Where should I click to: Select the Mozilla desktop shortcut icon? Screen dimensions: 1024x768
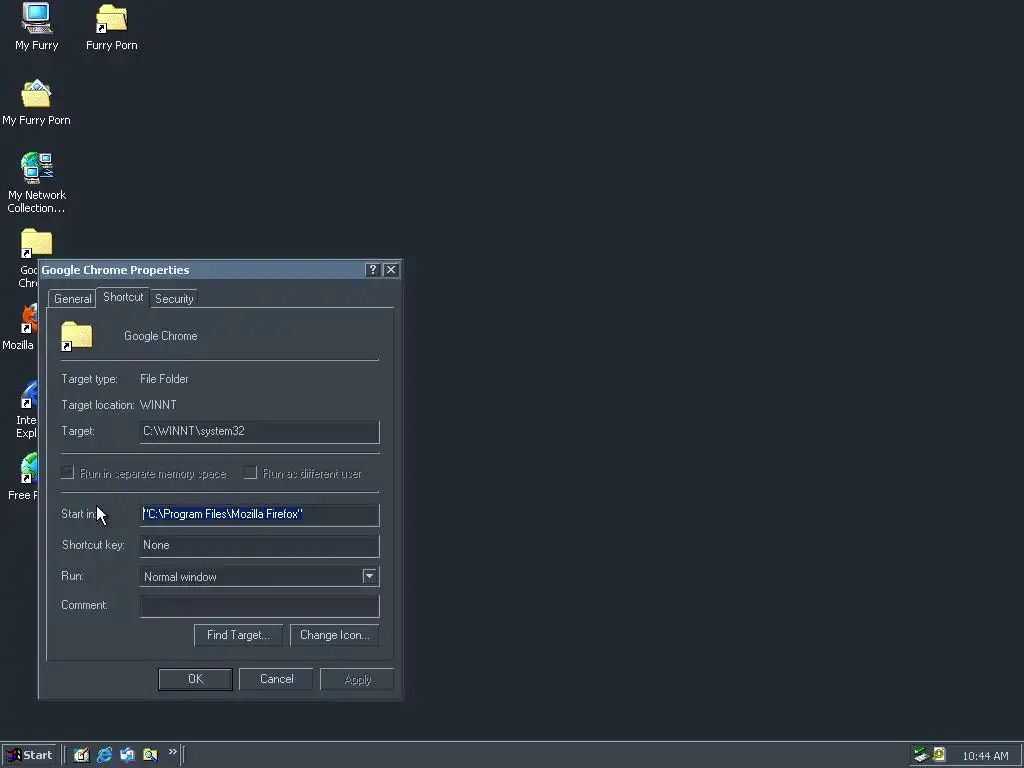pyautogui.click(x=29, y=320)
